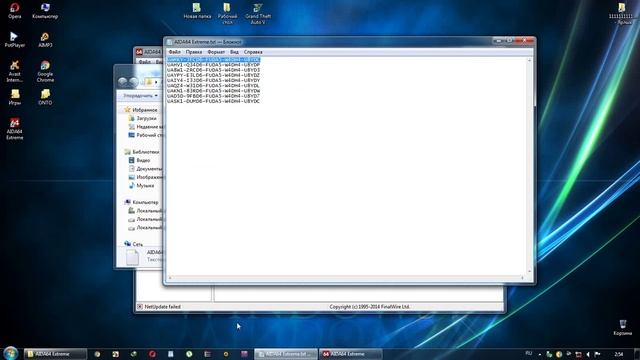This screenshot has width=640, height=360.
Task: Open the Avast Internet Security shortcut
Action: pos(14,71)
